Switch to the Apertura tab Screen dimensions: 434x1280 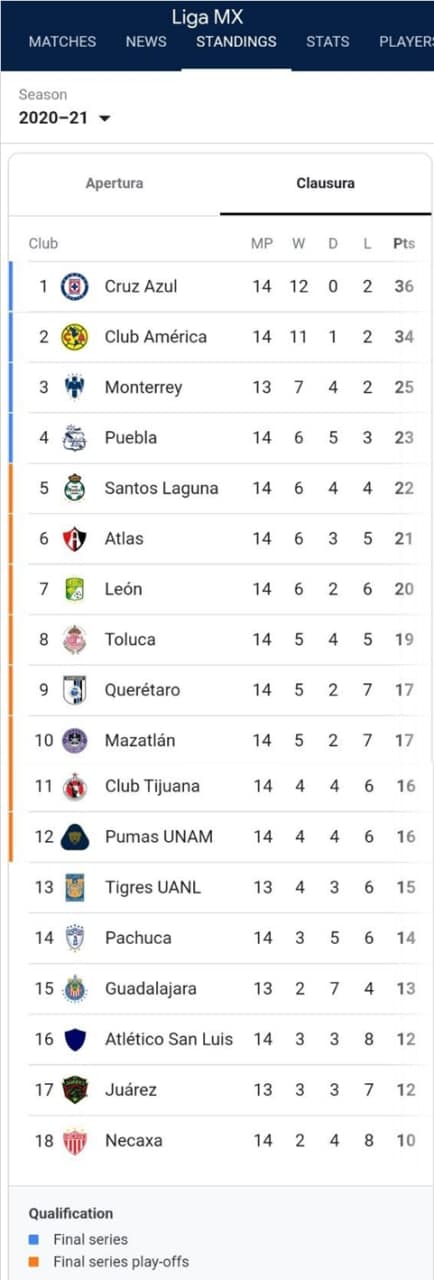tap(114, 183)
